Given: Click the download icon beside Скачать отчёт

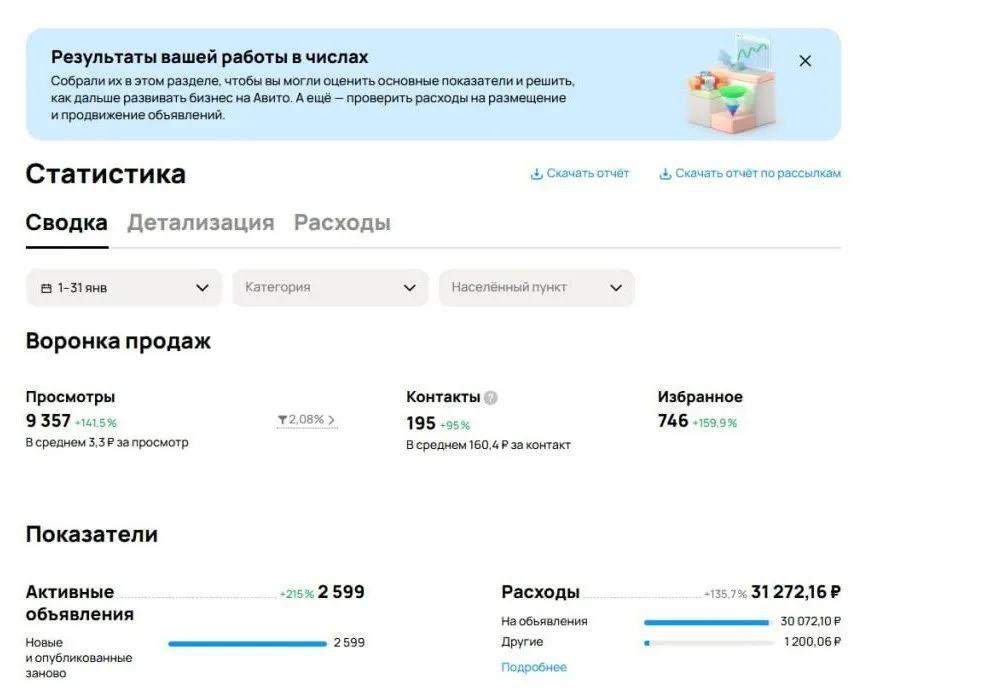Looking at the screenshot, I should (x=536, y=174).
